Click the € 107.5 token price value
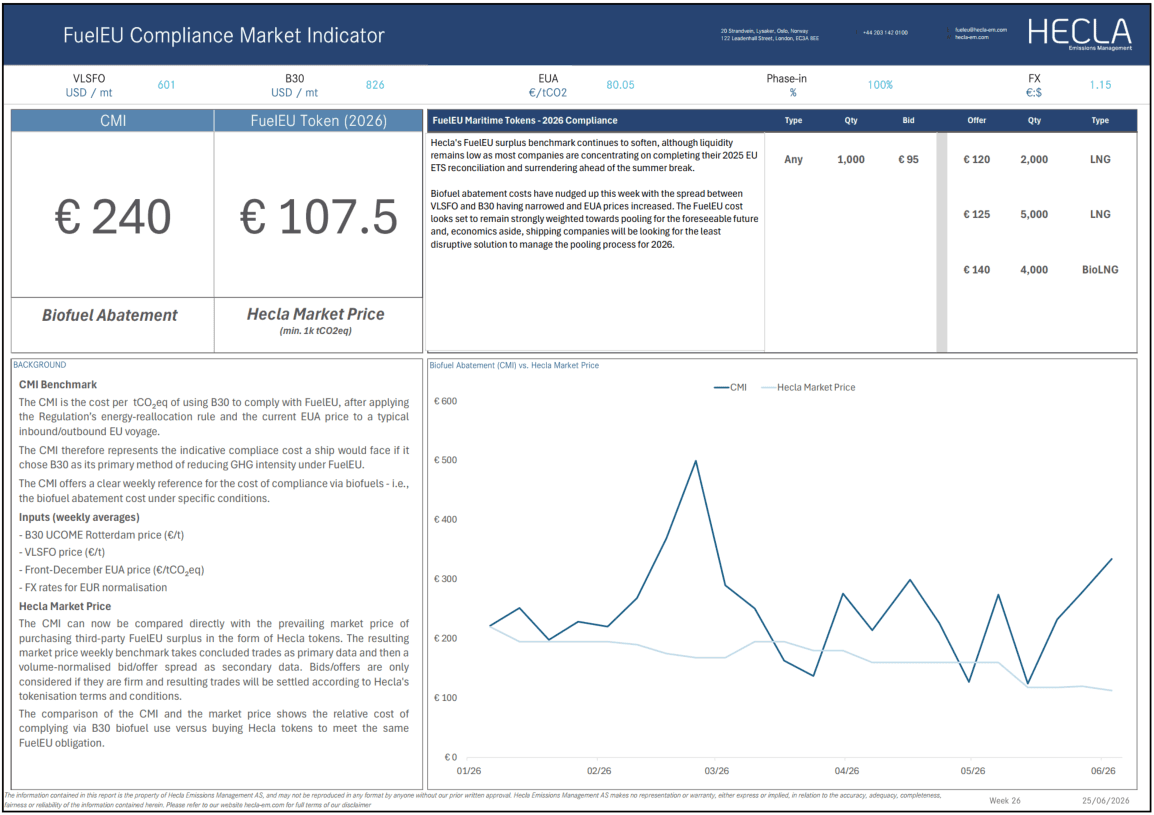This screenshot has width=1154, height=815. 319,217
